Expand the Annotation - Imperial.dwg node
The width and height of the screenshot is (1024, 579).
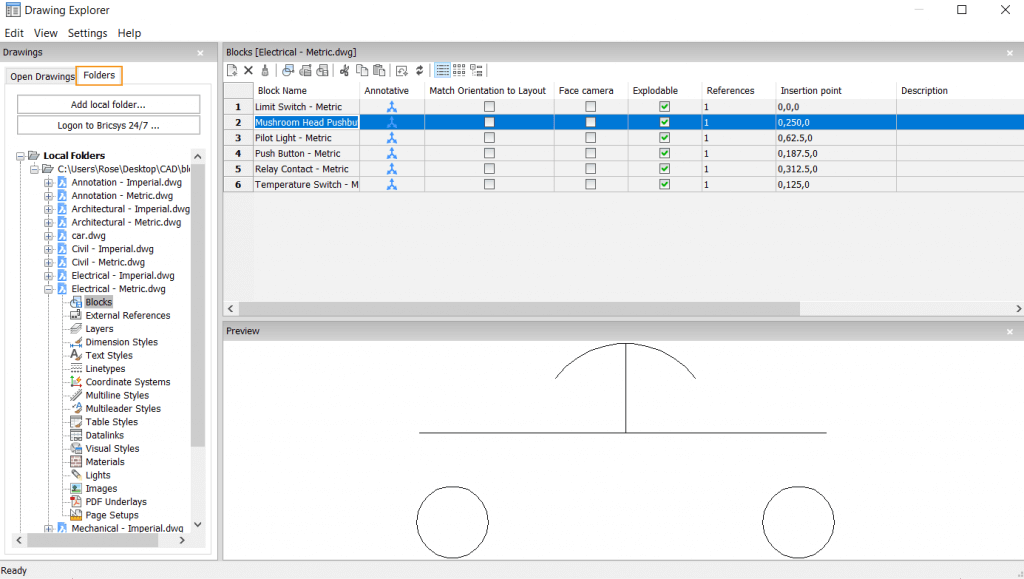click(48, 182)
